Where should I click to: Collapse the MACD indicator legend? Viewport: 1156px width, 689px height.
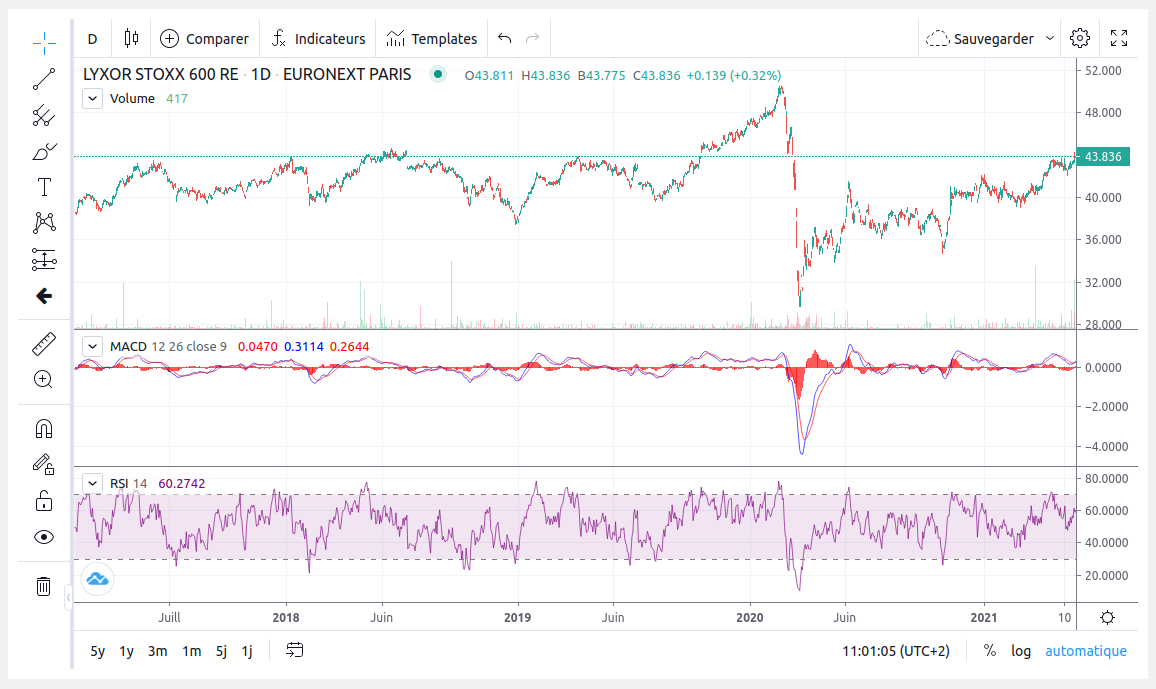[x=92, y=346]
